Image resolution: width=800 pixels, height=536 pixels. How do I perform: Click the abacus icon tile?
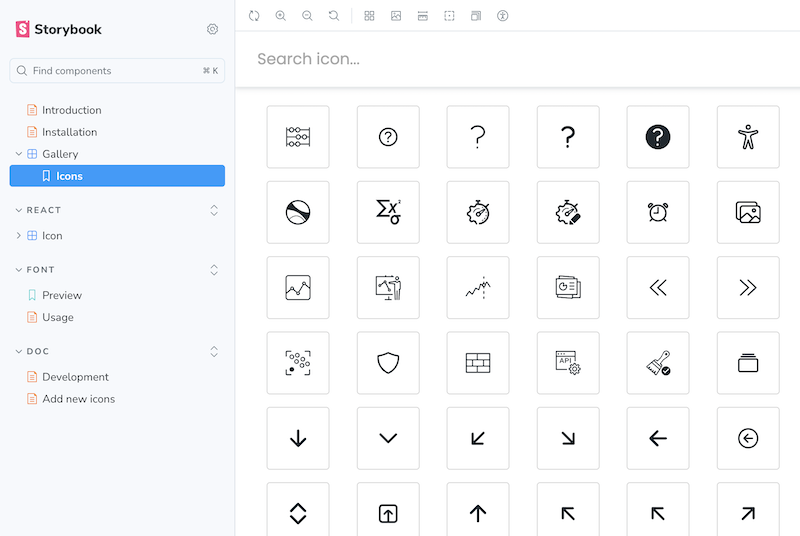[298, 137]
